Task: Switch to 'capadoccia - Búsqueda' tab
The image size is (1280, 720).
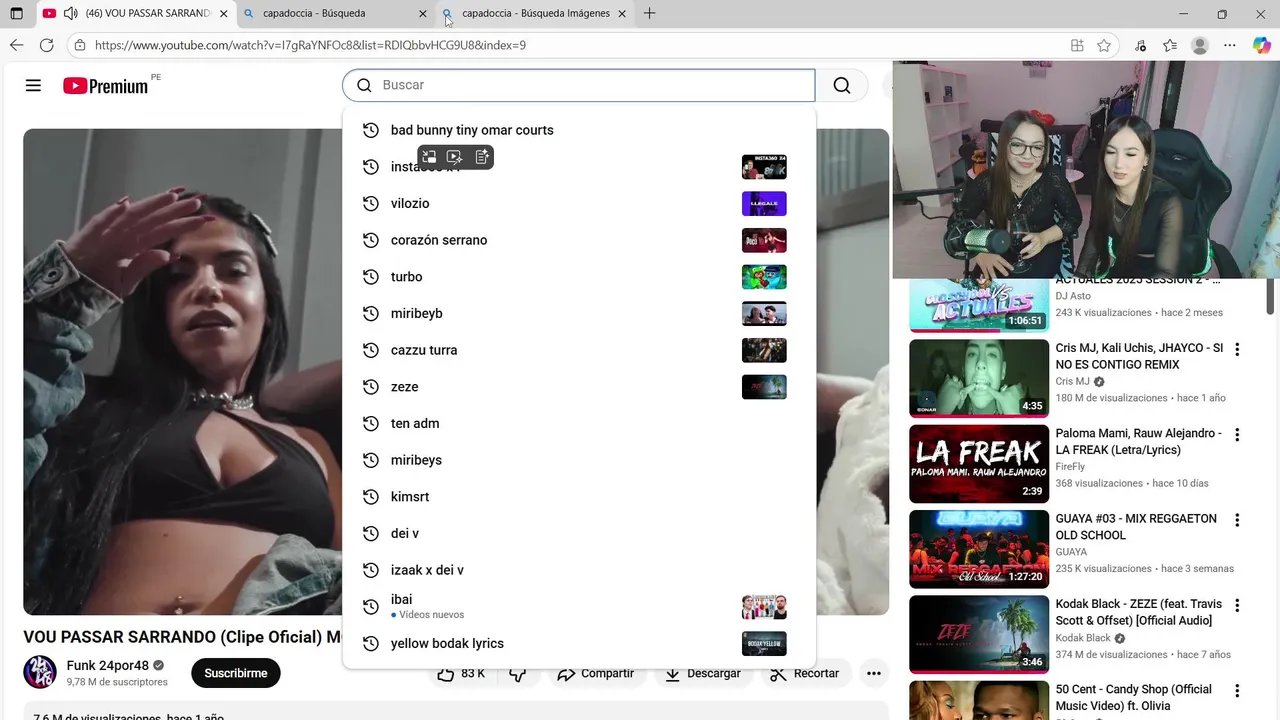Action: 335,14
